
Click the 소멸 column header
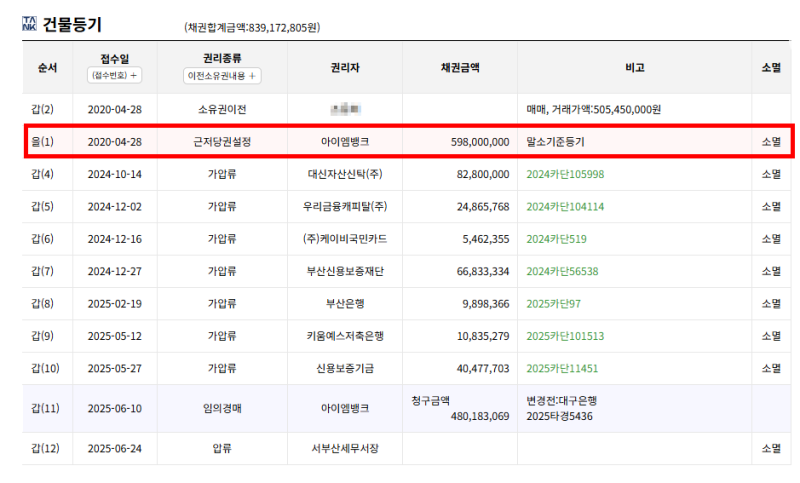click(x=771, y=68)
